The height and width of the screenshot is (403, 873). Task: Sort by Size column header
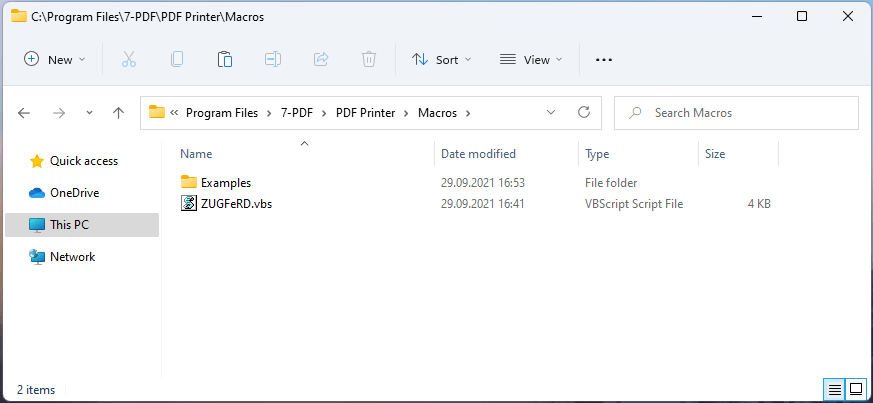point(715,154)
